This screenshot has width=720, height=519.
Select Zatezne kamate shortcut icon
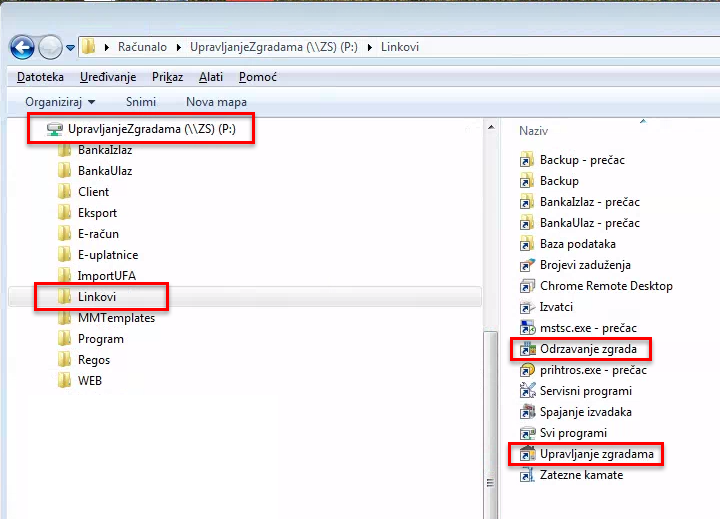tap(527, 475)
